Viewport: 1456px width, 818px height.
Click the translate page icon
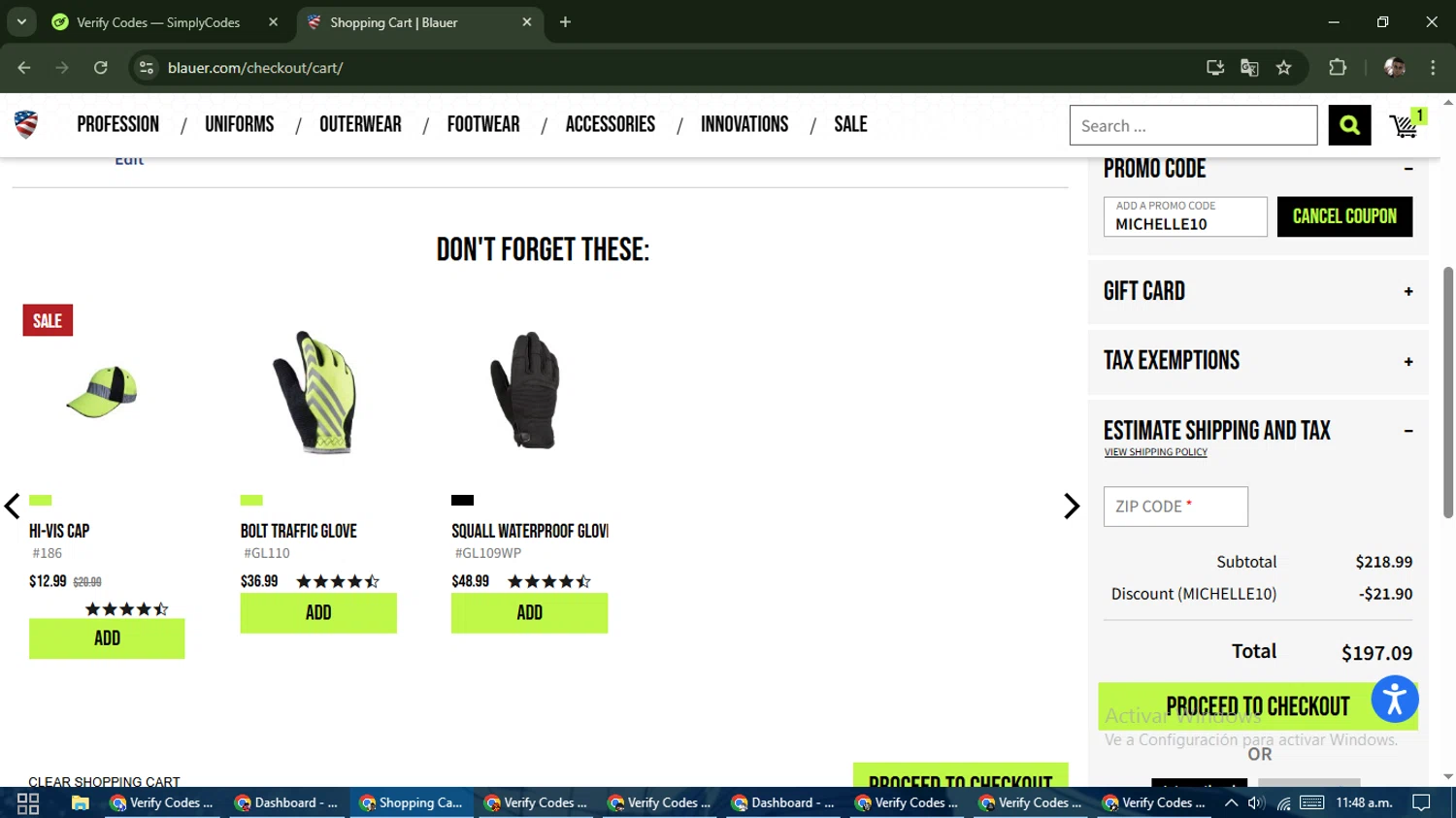point(1249,68)
